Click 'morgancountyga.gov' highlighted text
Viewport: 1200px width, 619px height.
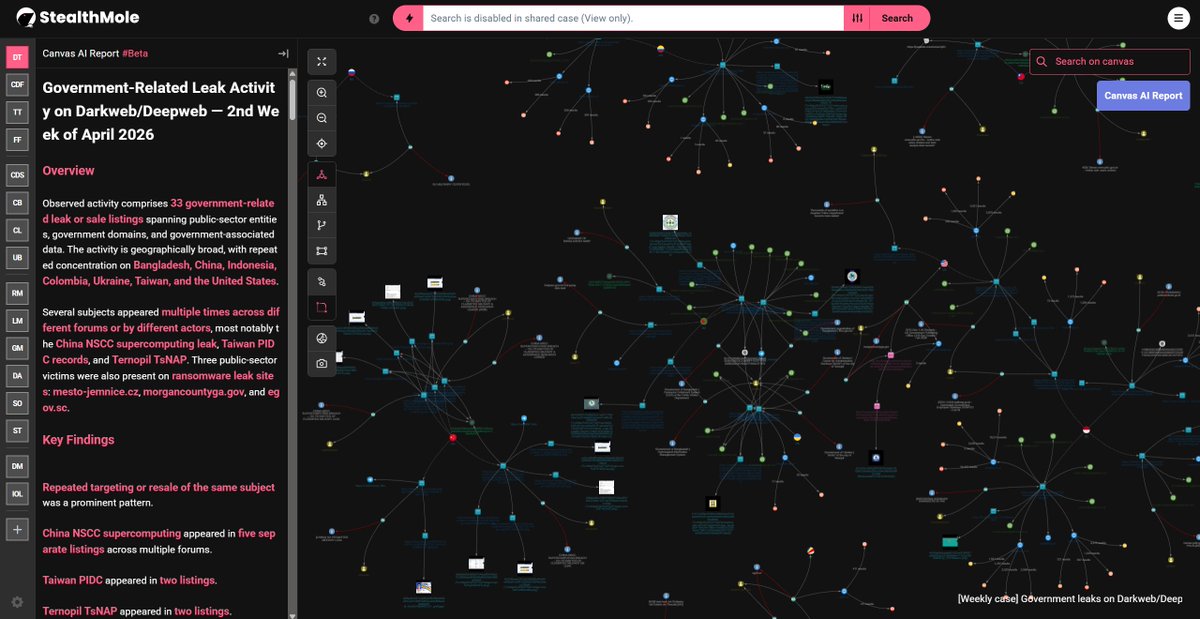click(x=192, y=392)
